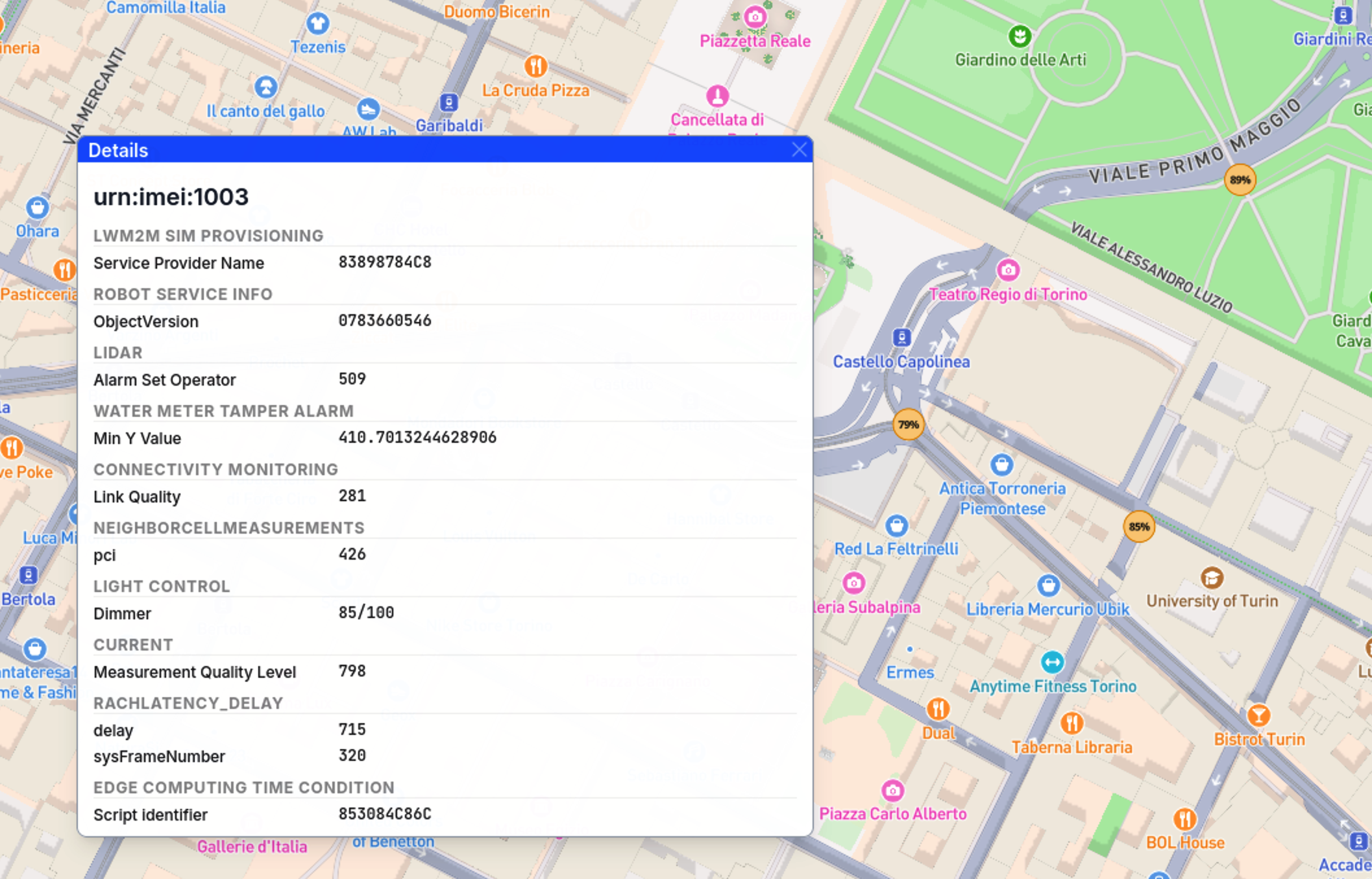Click the Libreria Mercurio Ubik label
Viewport: 1372px width, 879px height.
1047,609
